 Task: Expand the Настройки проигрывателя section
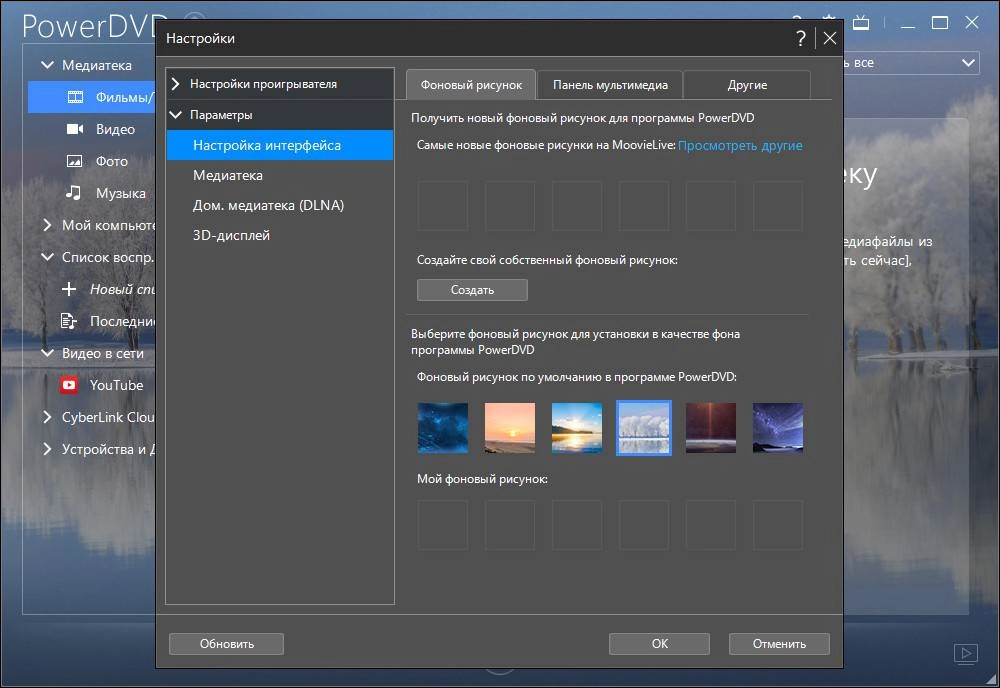[176, 84]
